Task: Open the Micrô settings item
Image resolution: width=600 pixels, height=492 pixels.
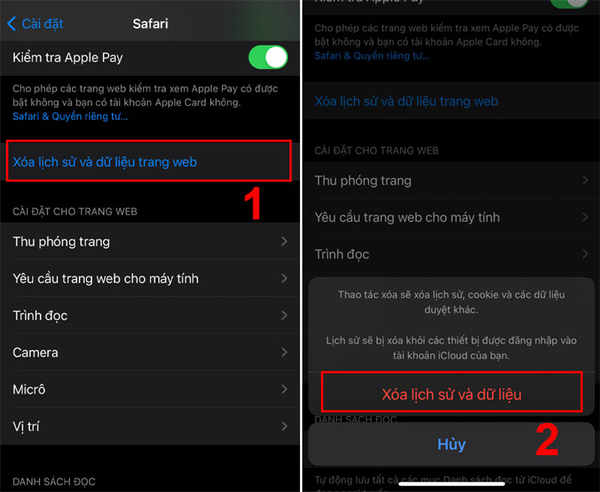Action: (150, 389)
